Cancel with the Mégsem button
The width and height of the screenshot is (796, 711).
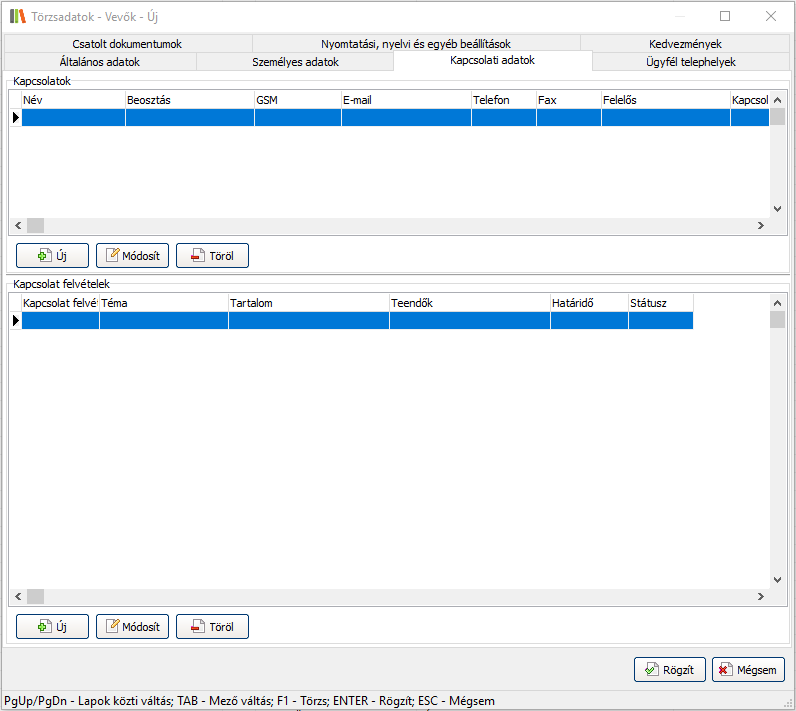click(x=748, y=670)
